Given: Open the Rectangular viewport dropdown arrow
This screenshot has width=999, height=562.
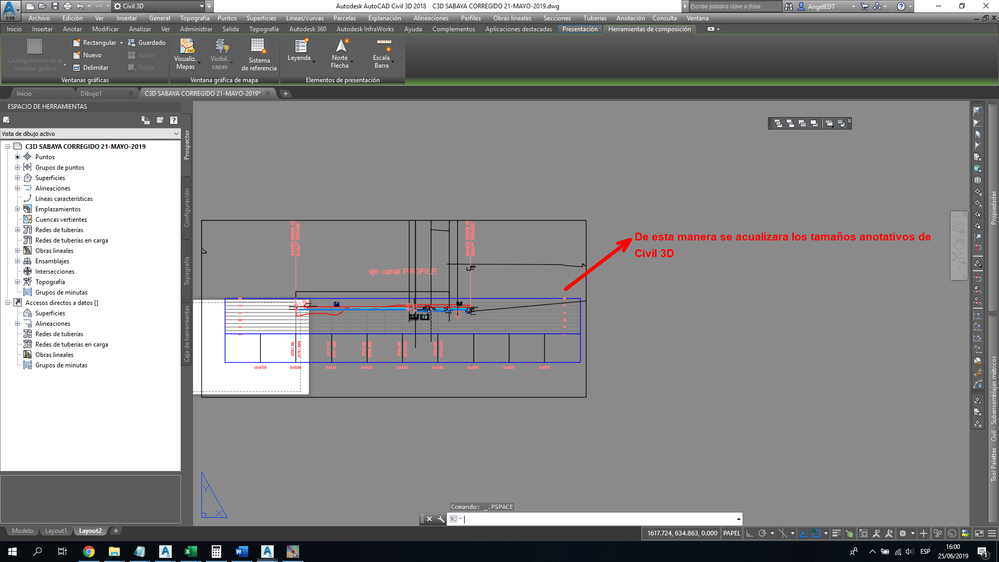Looking at the screenshot, I should [121, 43].
